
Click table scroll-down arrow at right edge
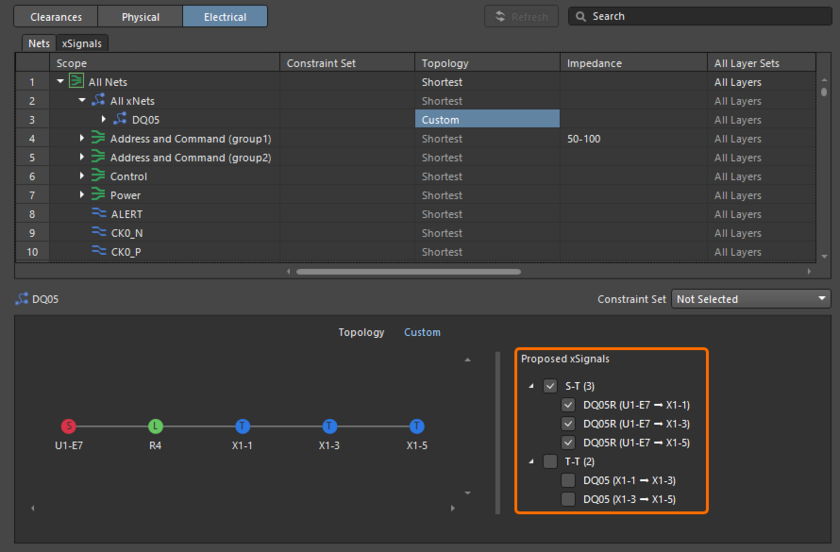click(824, 257)
